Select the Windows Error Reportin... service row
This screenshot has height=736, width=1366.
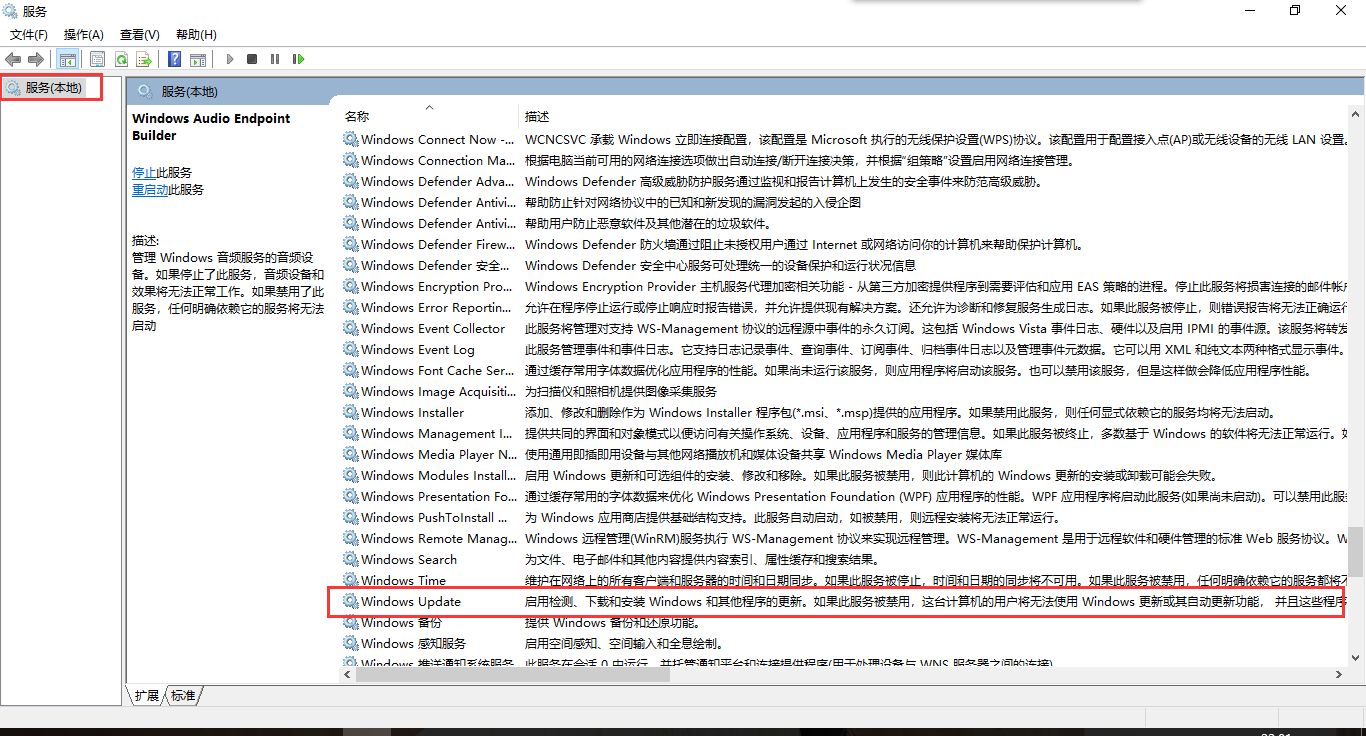click(845, 307)
